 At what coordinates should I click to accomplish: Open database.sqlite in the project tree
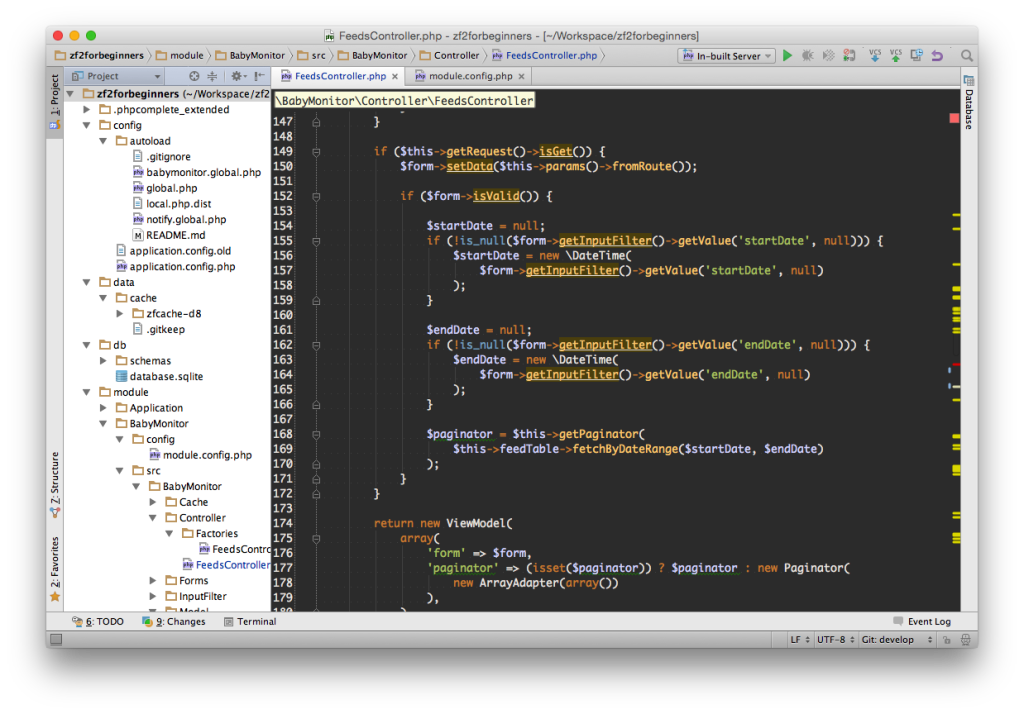[x=166, y=376]
